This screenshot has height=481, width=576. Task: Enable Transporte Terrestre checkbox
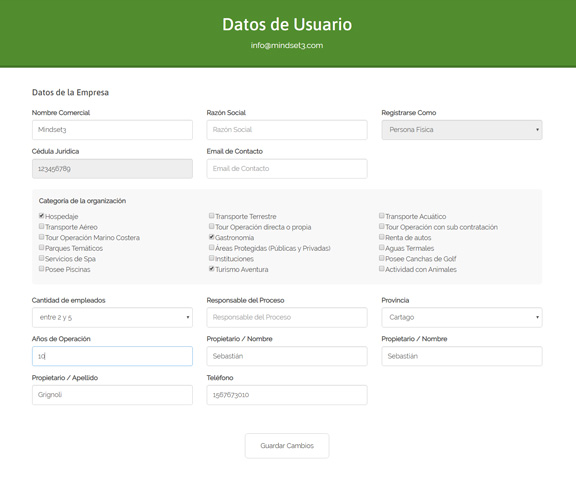coord(212,216)
